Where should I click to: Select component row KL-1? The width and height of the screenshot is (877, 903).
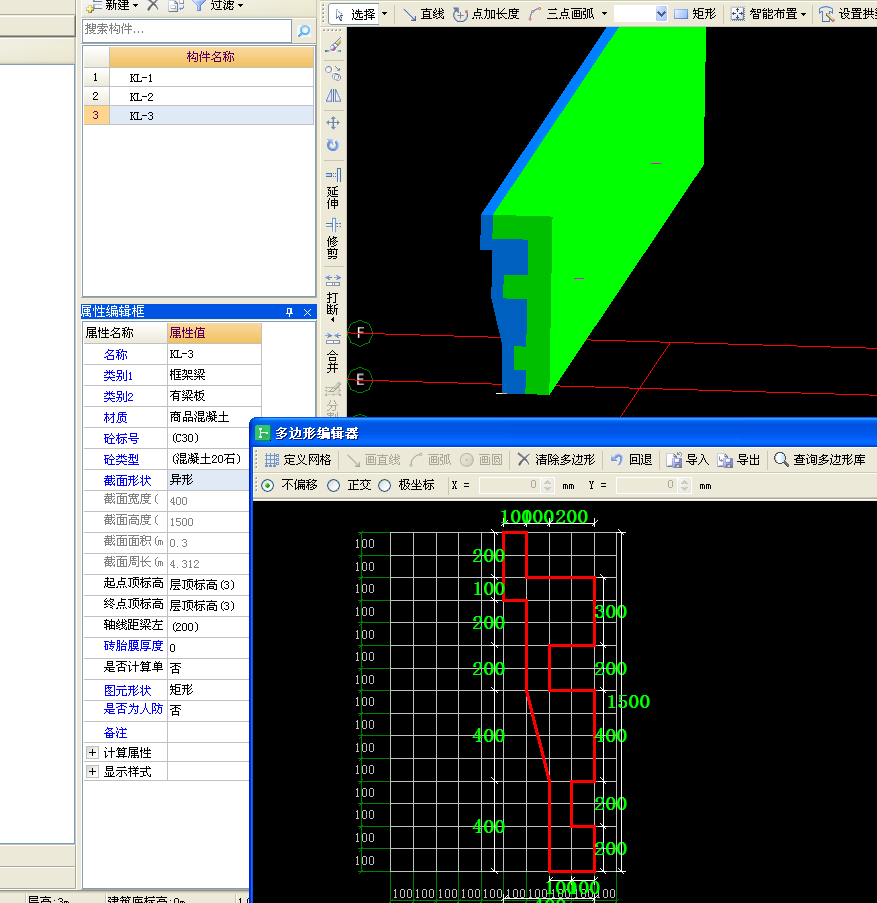[x=199, y=78]
